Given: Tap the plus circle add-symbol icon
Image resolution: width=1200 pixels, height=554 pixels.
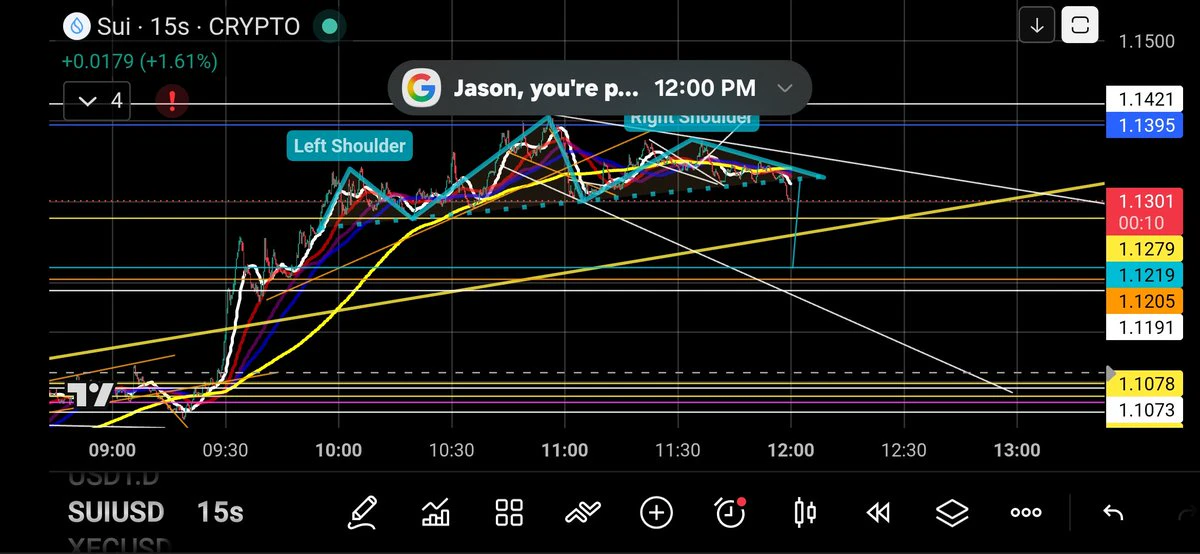Looking at the screenshot, I should coord(656,513).
